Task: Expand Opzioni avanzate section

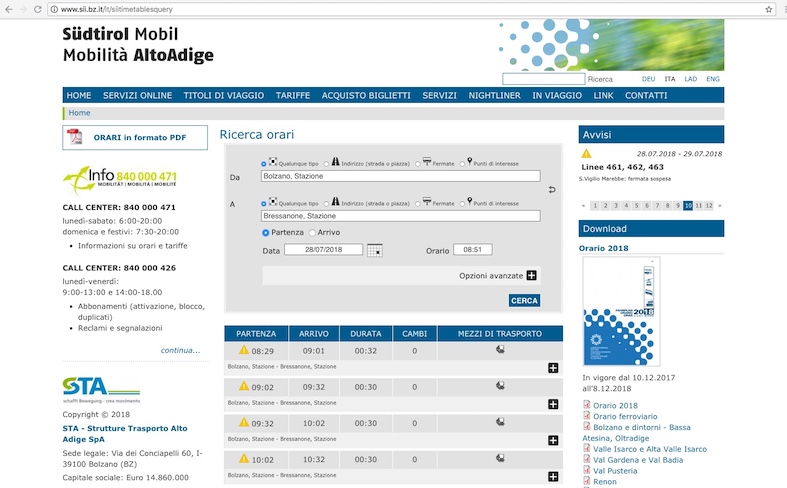Action: tap(531, 275)
